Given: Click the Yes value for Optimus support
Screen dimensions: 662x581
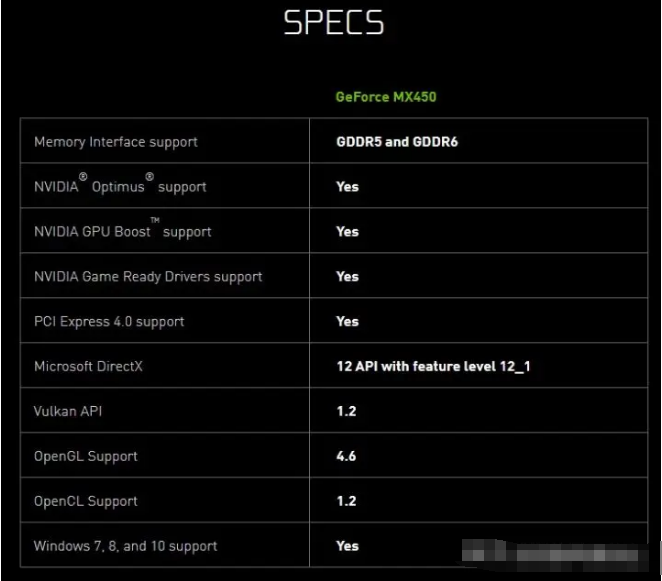Looking at the screenshot, I should 347,187.
